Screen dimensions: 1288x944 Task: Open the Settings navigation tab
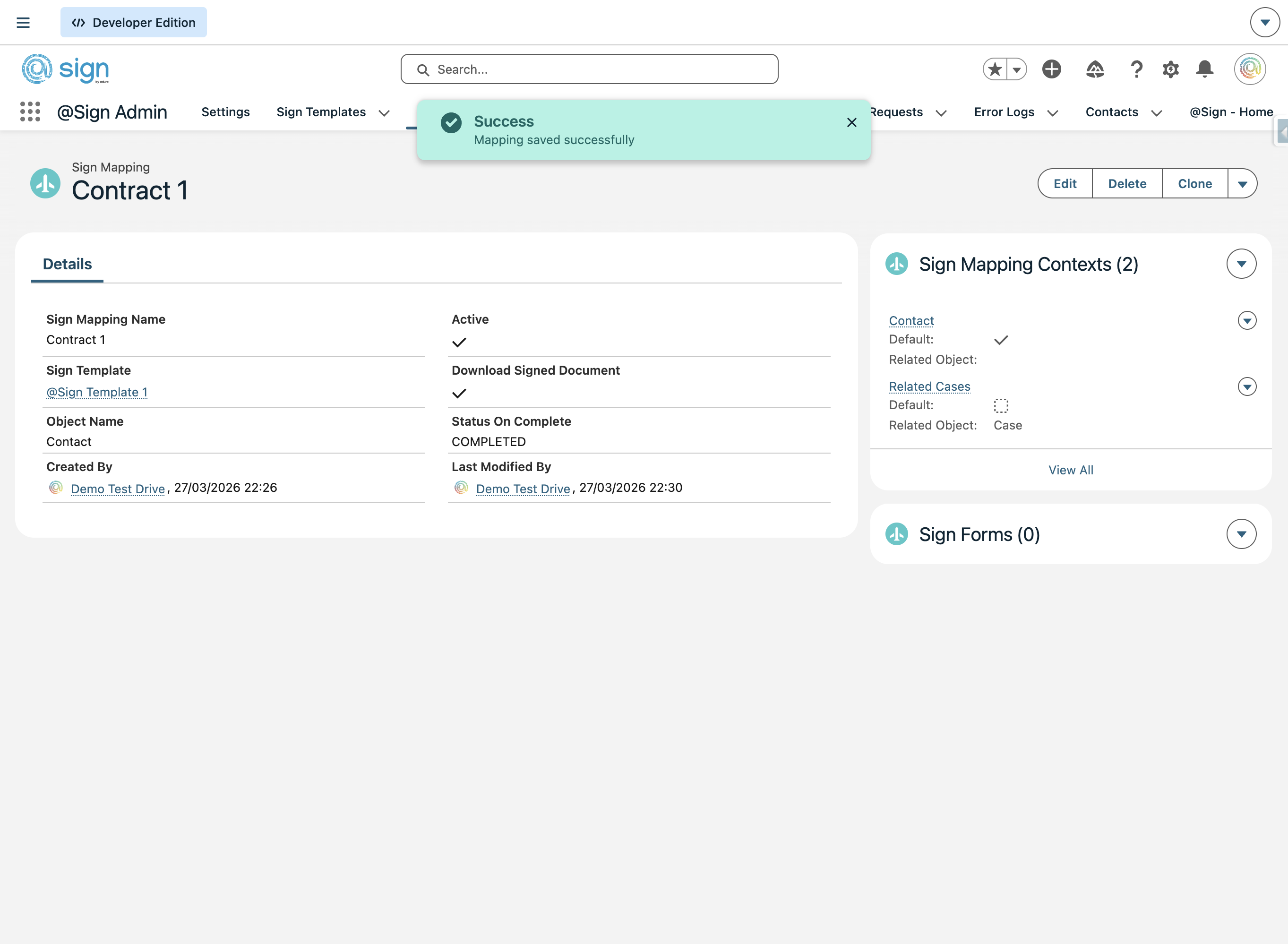[x=225, y=112]
